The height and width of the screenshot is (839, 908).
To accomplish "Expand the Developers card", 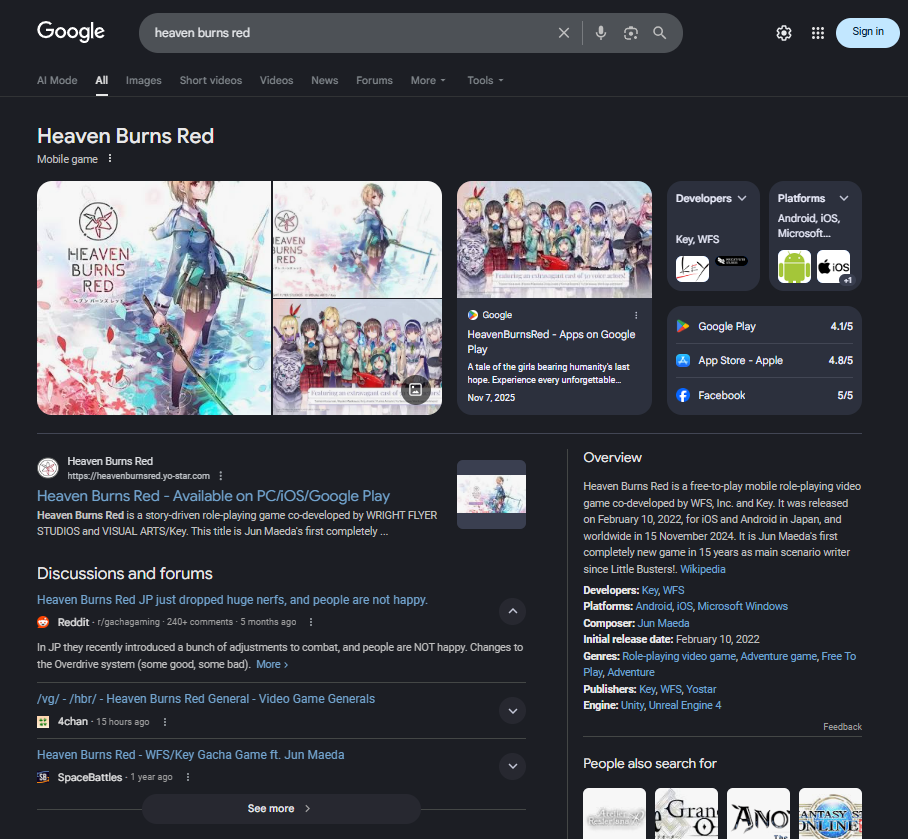I will (742, 199).
